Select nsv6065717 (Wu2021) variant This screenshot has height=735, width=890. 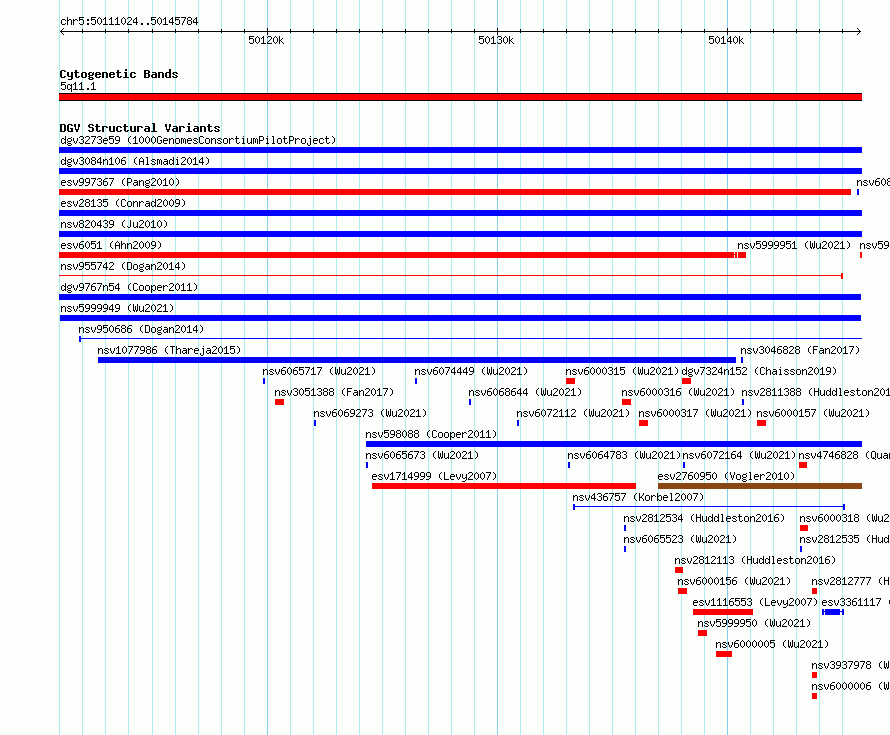319,371
